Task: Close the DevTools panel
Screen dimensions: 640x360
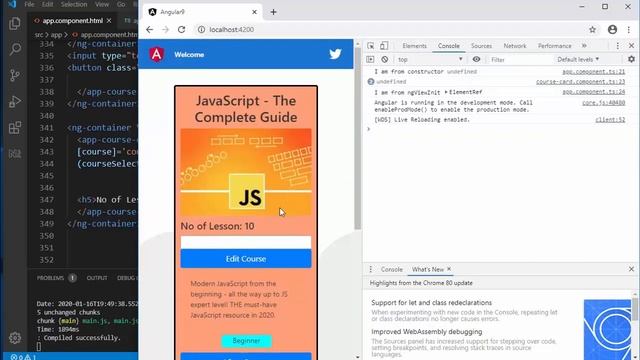Action: [x=631, y=46]
